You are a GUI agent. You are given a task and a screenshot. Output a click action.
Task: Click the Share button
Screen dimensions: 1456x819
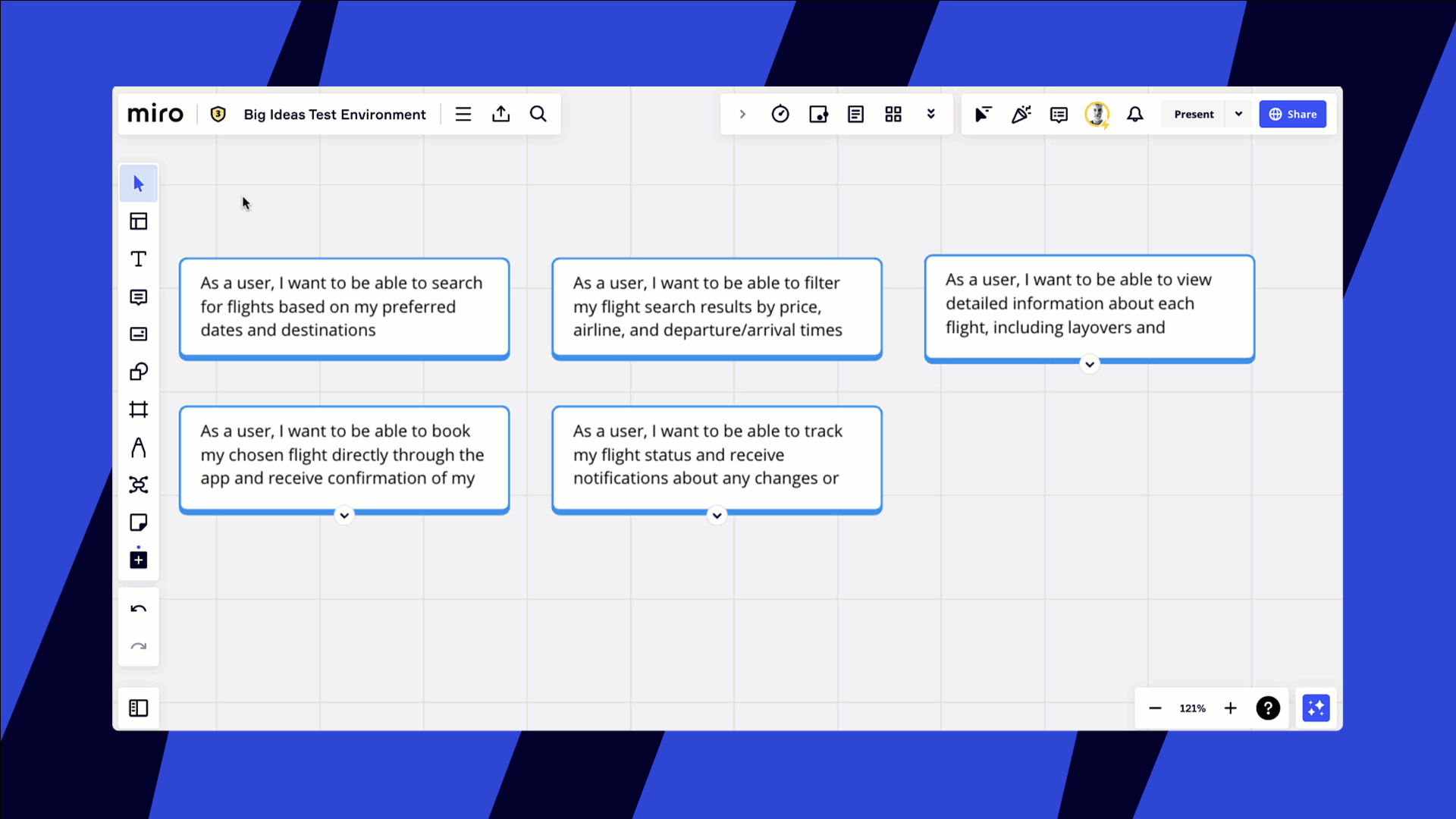click(x=1293, y=114)
